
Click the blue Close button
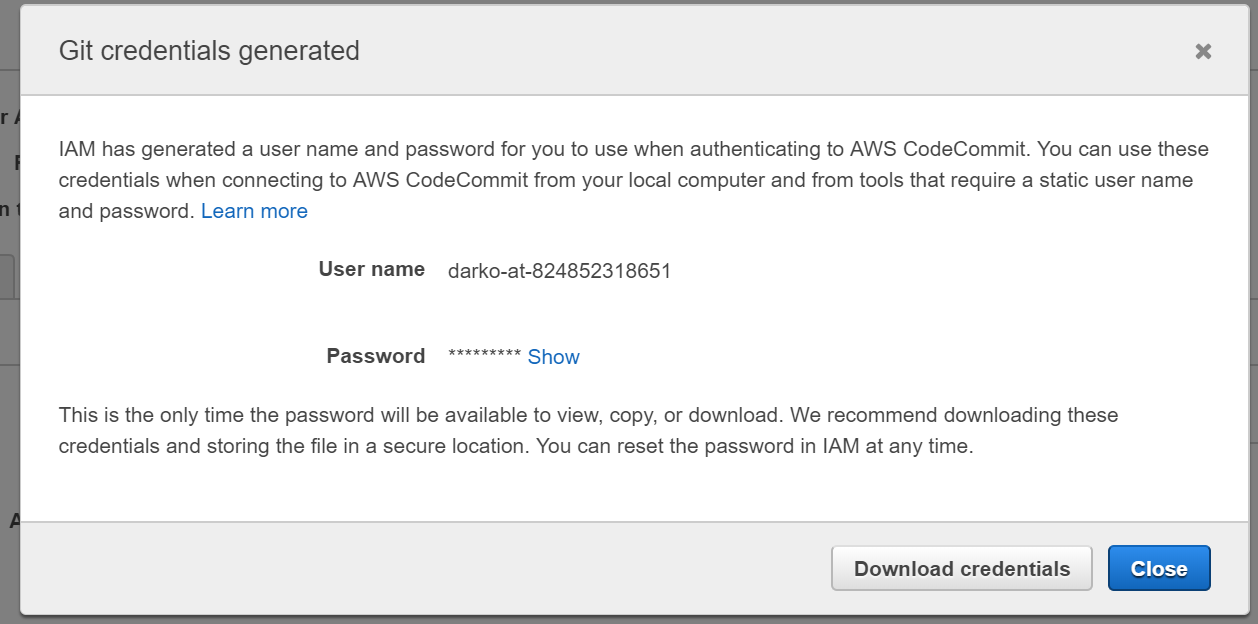click(x=1159, y=569)
